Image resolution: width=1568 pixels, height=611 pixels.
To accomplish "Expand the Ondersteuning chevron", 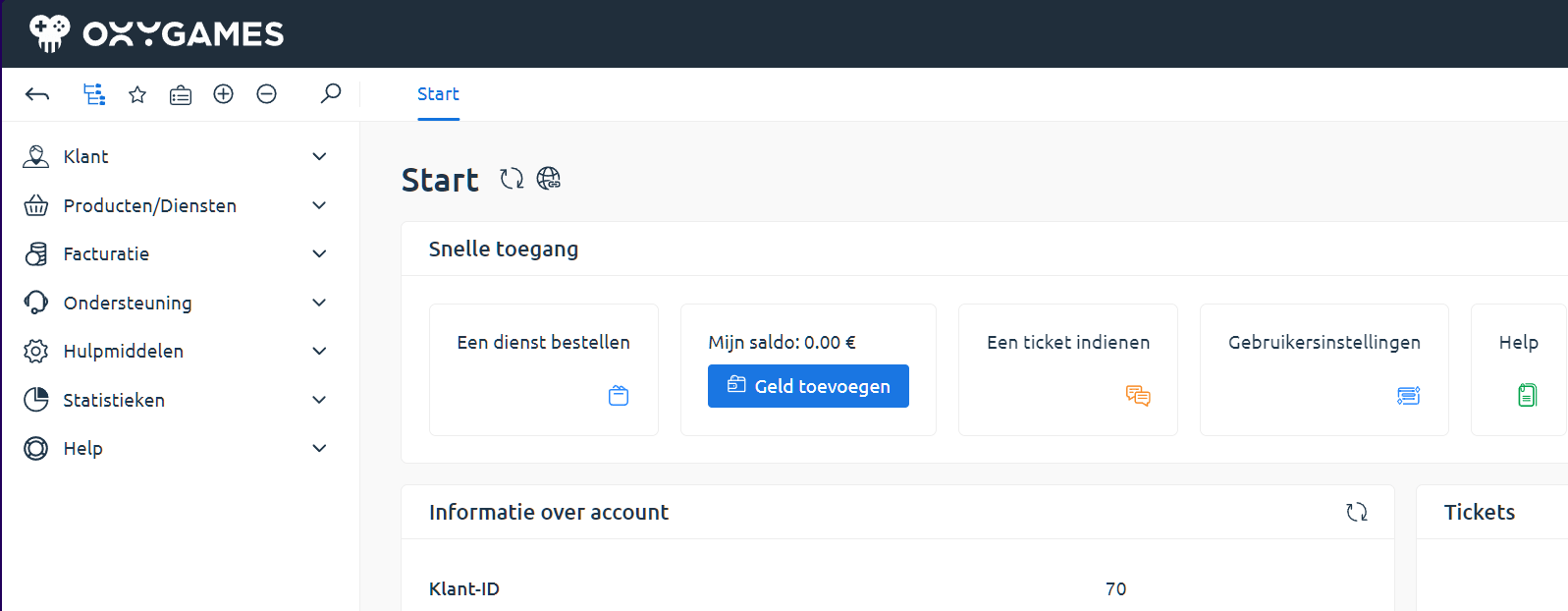I will tap(319, 303).
